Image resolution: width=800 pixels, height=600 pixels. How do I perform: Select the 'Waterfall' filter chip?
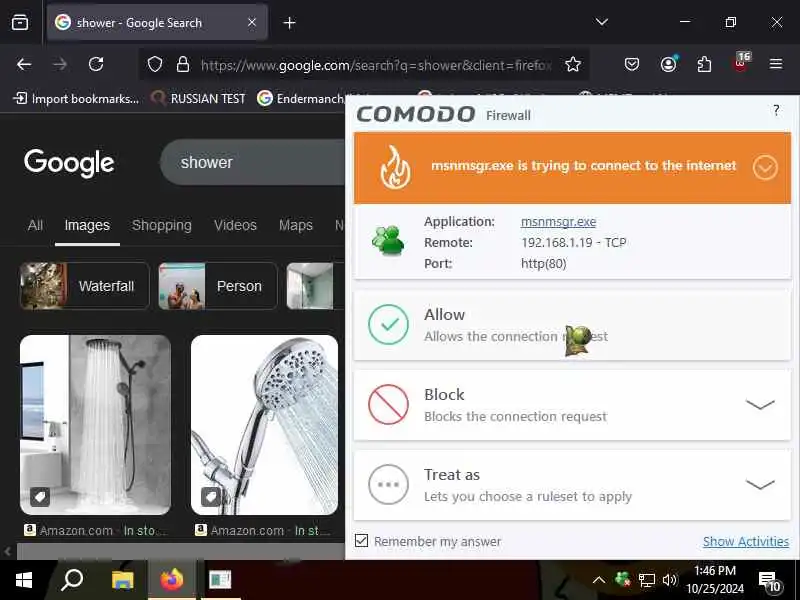tap(85, 286)
